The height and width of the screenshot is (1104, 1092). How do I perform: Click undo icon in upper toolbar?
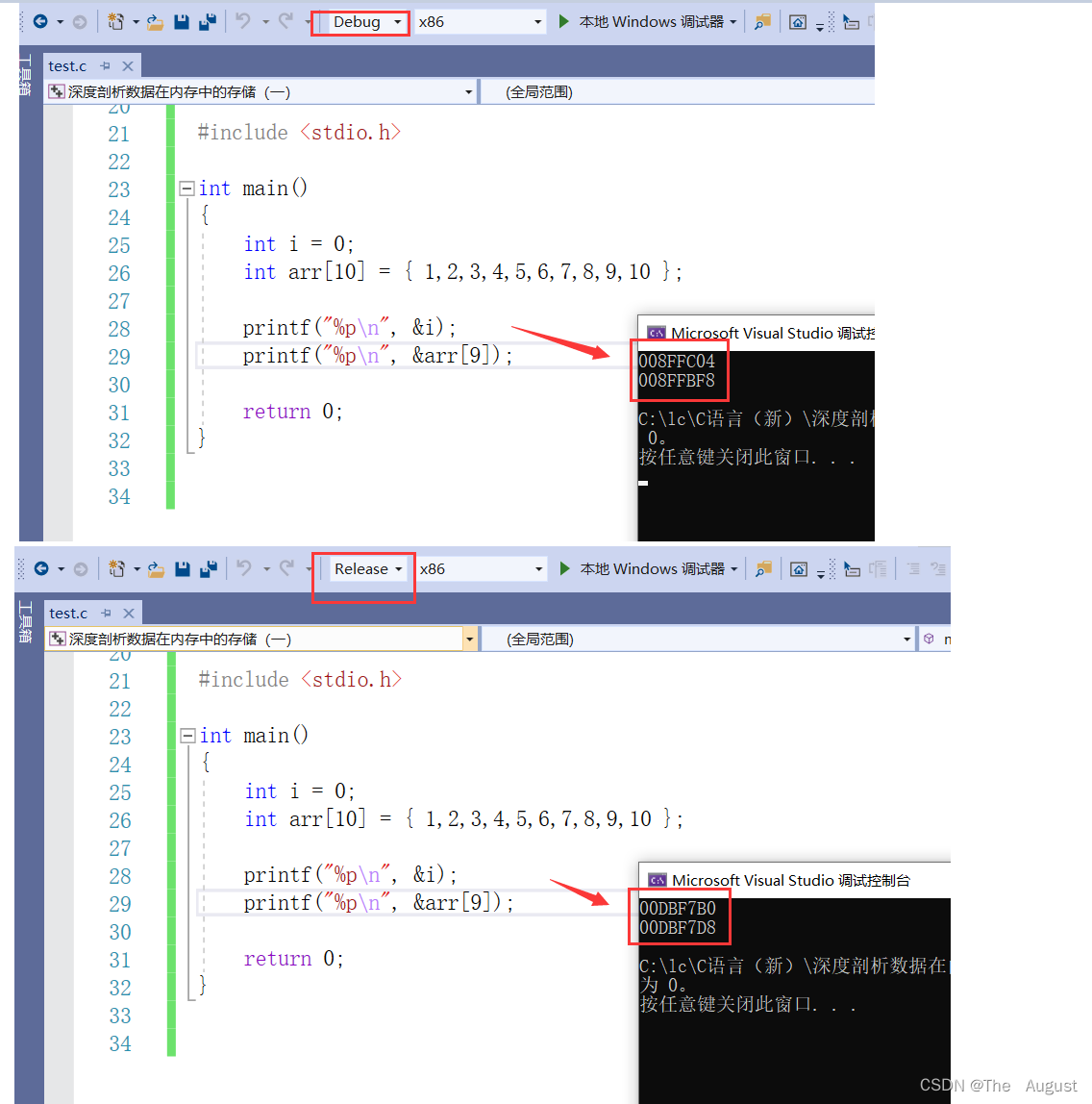coord(243,21)
